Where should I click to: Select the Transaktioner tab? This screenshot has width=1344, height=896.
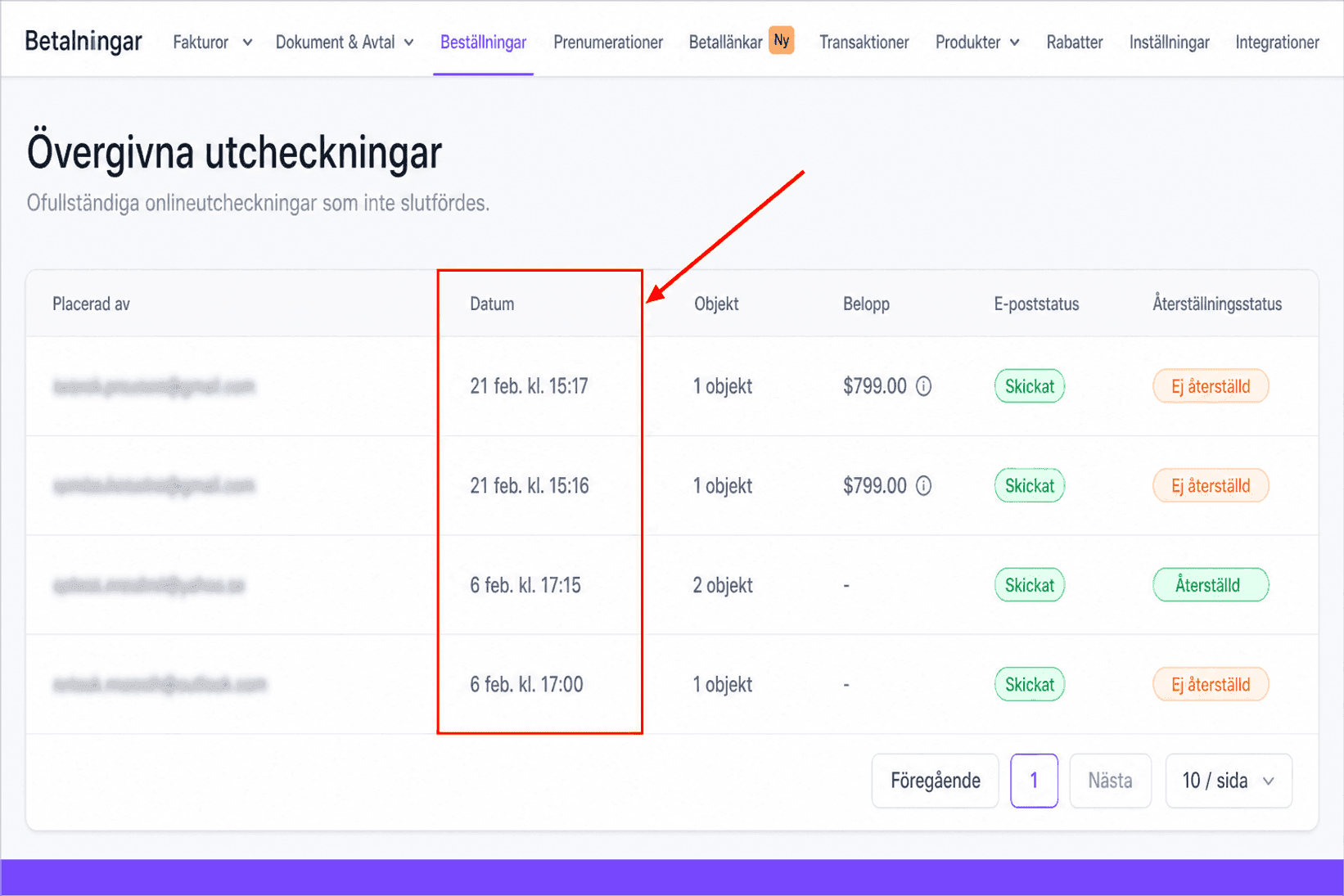pyautogui.click(x=864, y=43)
